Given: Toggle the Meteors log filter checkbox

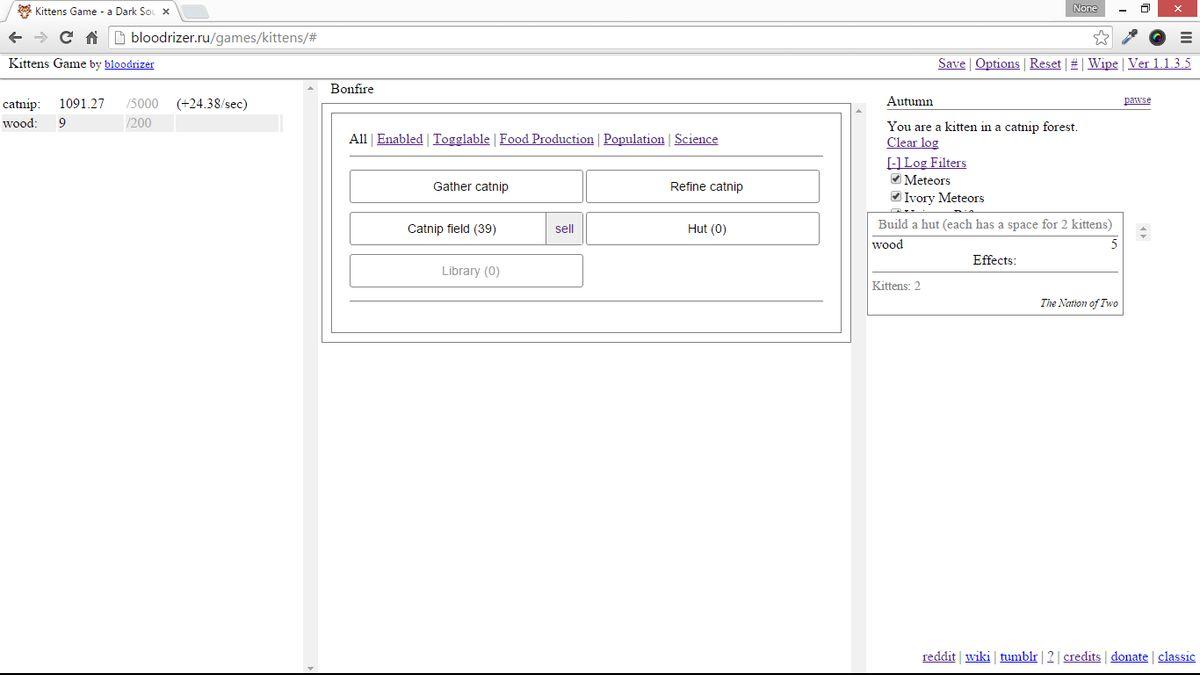Looking at the screenshot, I should pos(896,179).
